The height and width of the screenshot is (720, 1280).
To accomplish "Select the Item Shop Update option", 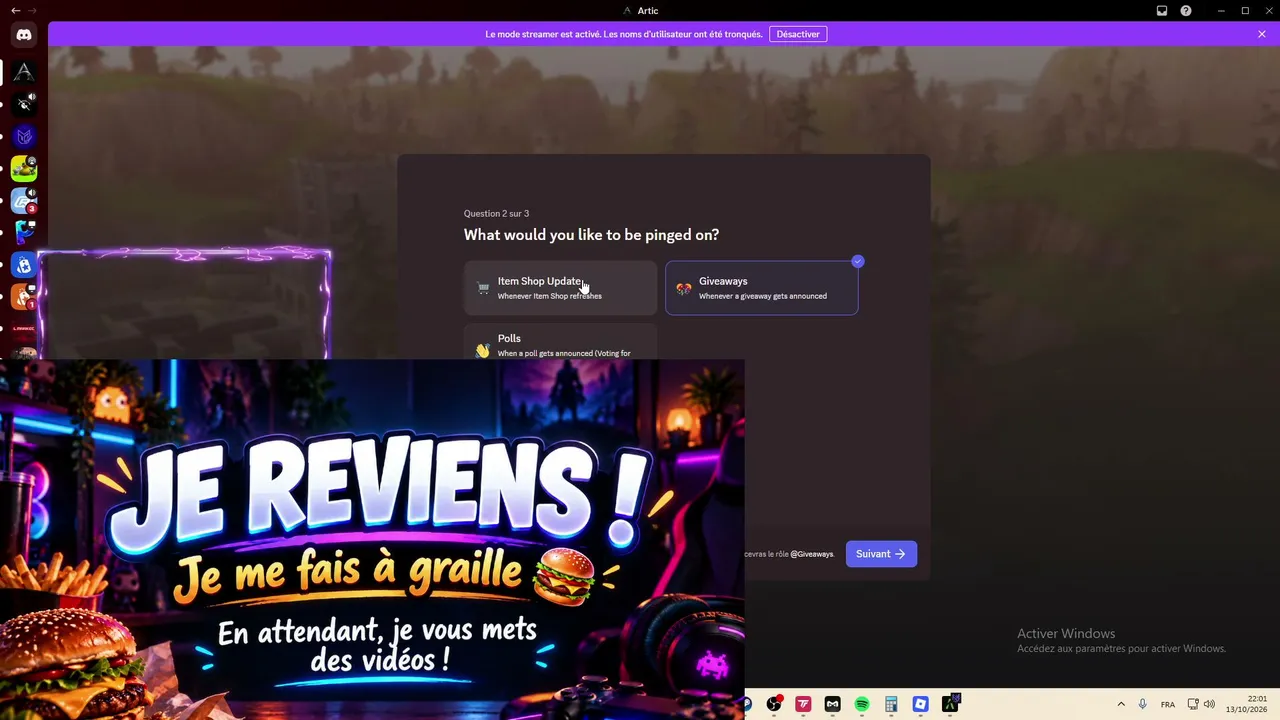I will coord(560,288).
